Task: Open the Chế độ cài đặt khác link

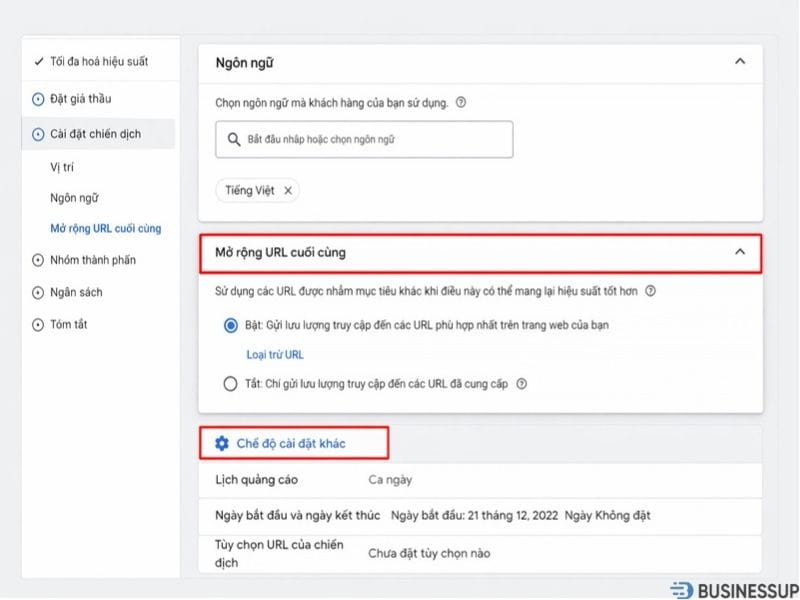Action: tap(291, 443)
